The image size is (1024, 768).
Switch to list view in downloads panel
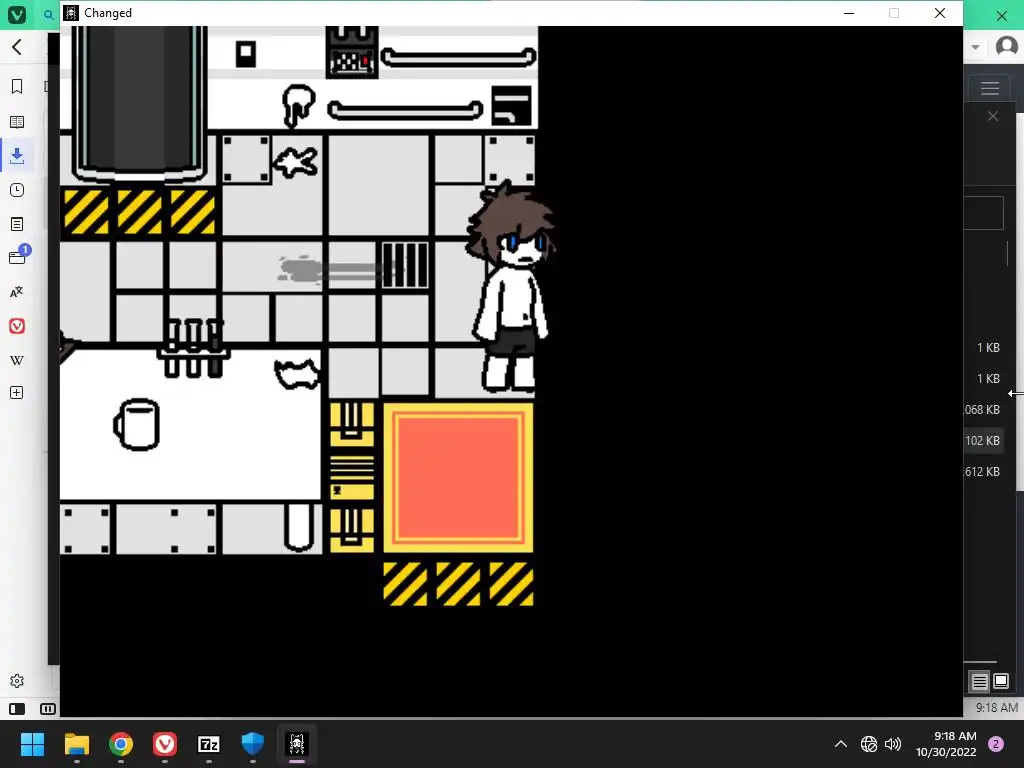tap(979, 682)
